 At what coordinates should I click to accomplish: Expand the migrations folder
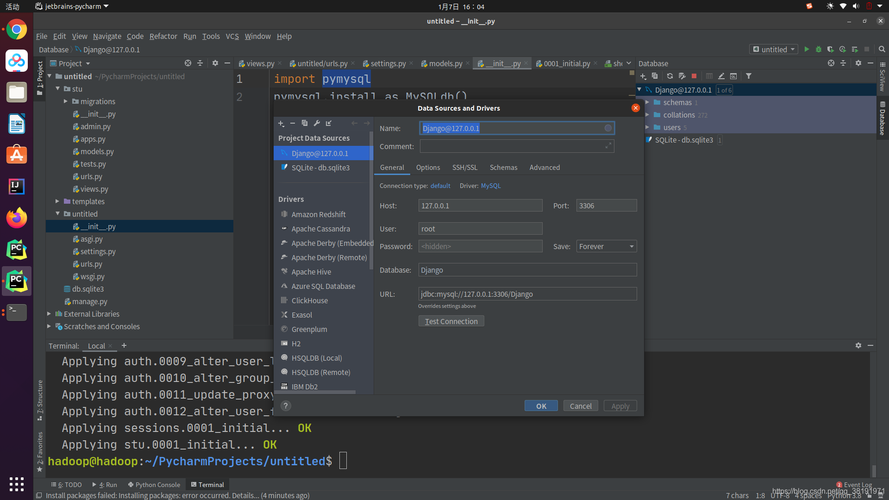(x=66, y=101)
